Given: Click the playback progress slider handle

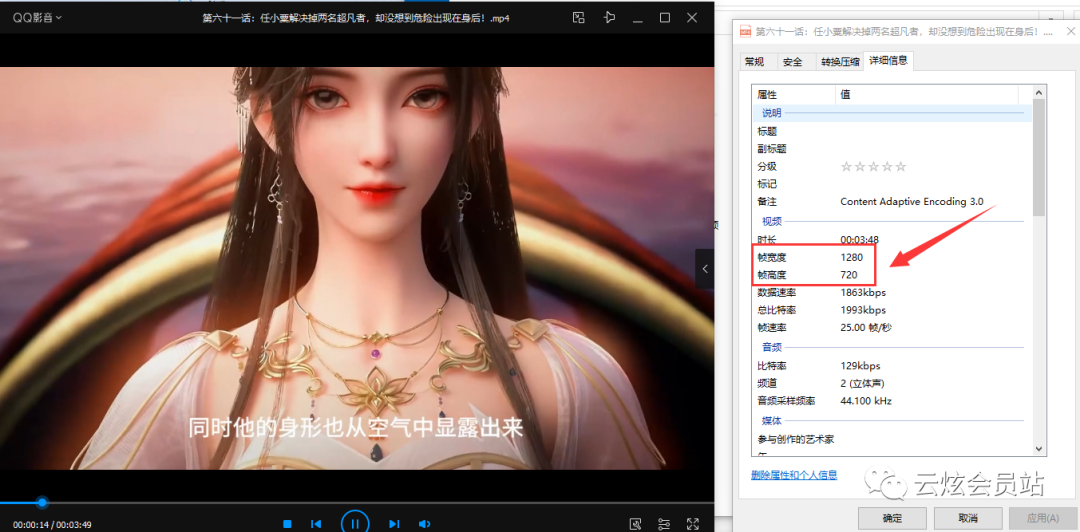Looking at the screenshot, I should coord(42,502).
